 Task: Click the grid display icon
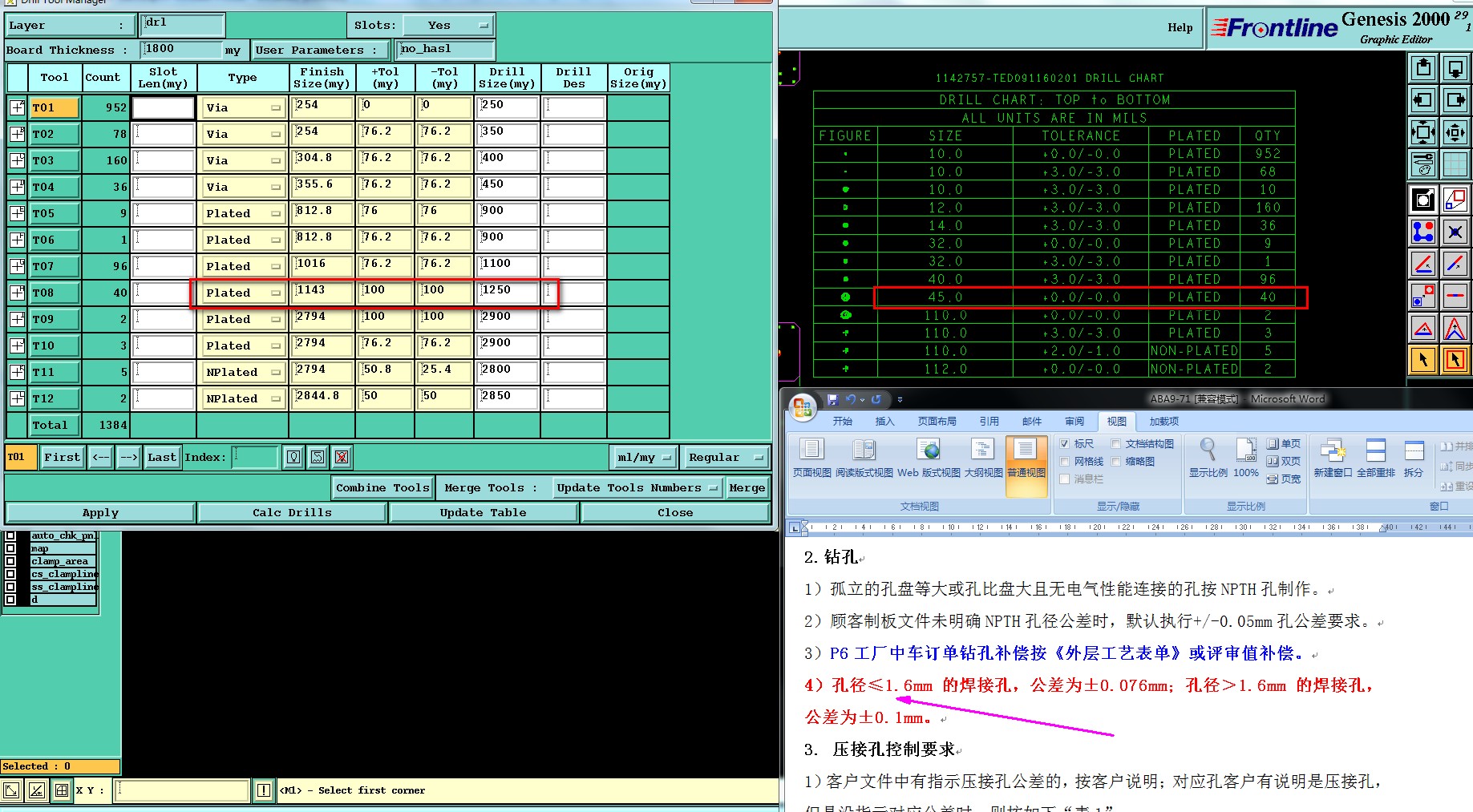pyautogui.click(x=1455, y=164)
